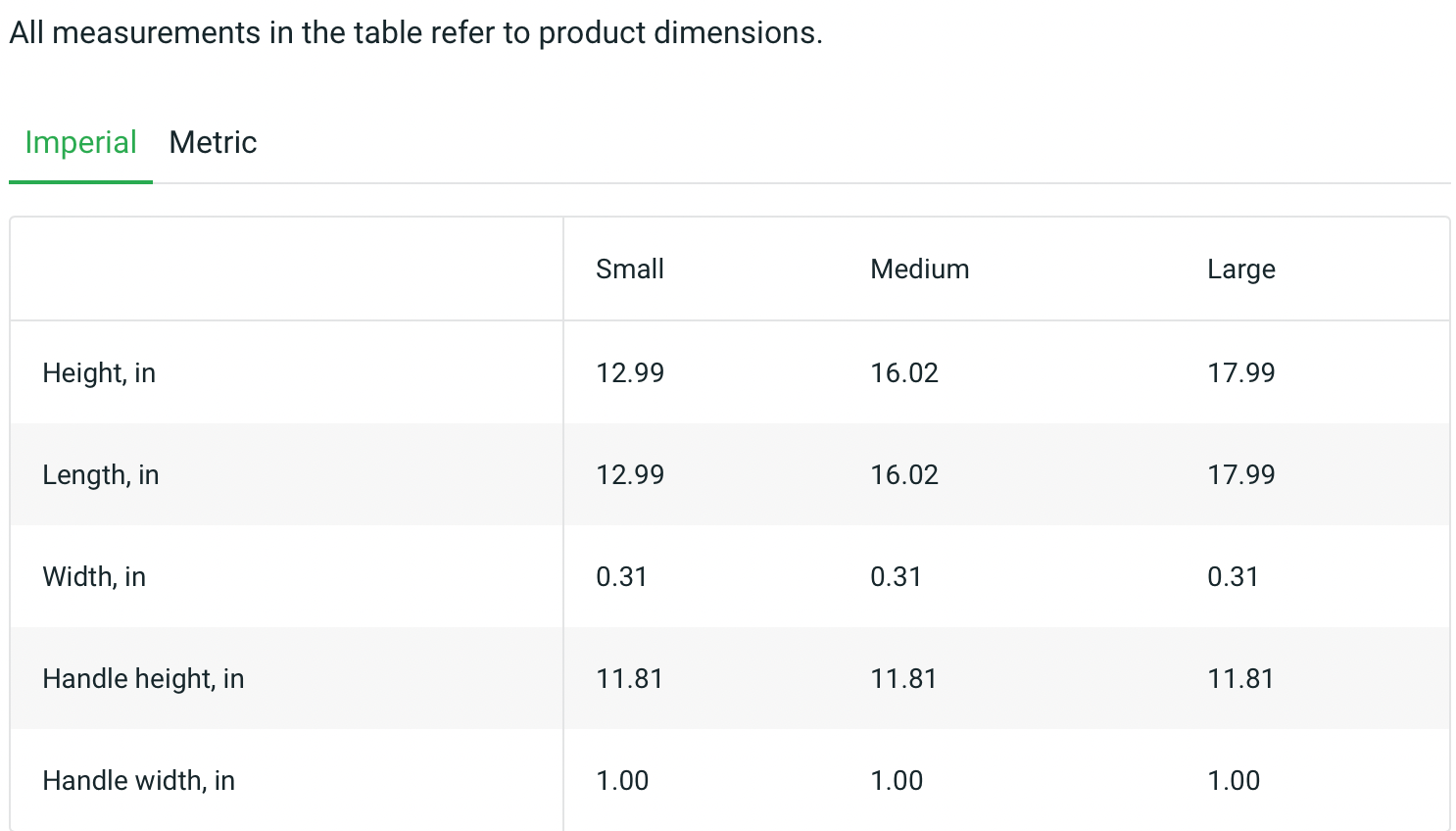Click the Small handle height value 11.81

click(629, 679)
